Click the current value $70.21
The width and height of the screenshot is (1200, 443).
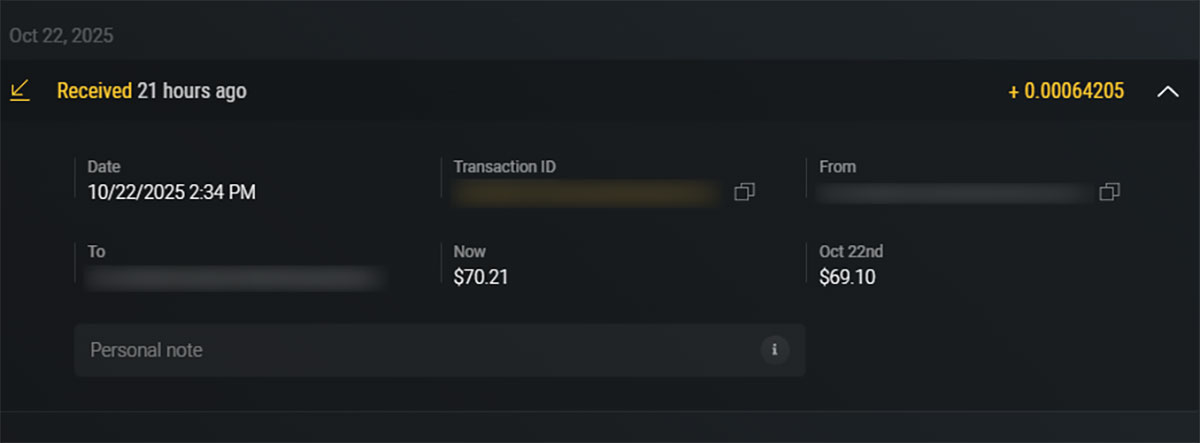coord(481,277)
